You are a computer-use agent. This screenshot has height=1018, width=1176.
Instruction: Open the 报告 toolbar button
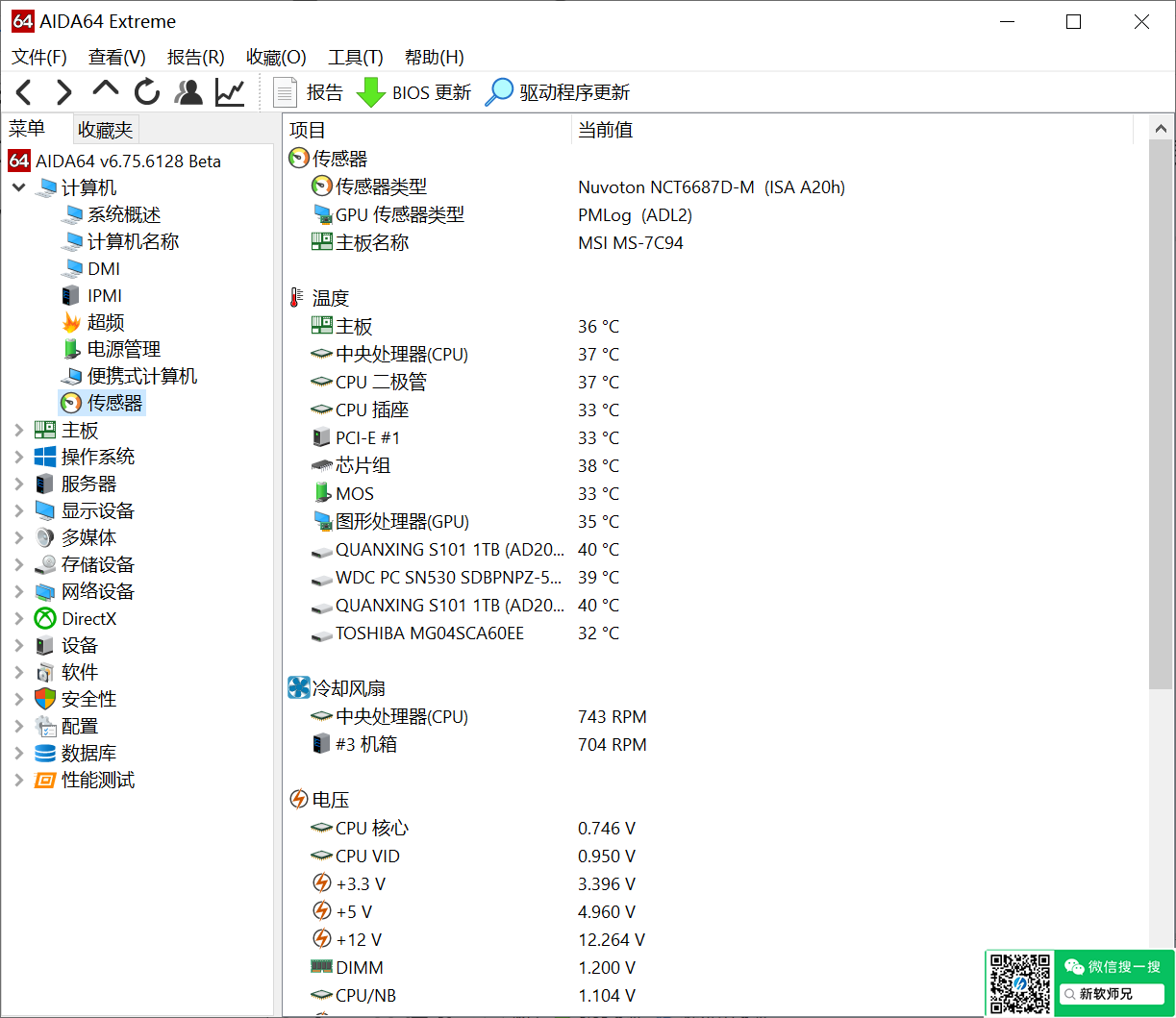pos(309,92)
